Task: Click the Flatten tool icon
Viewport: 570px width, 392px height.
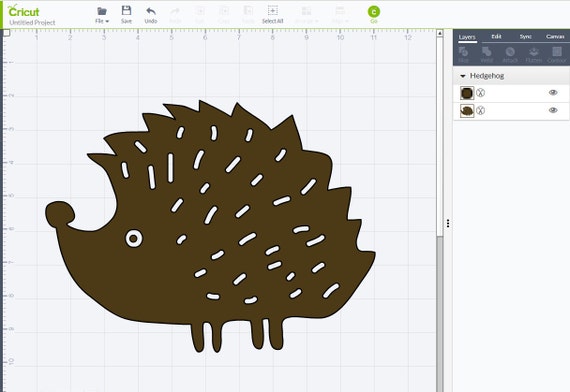Action: click(533, 52)
